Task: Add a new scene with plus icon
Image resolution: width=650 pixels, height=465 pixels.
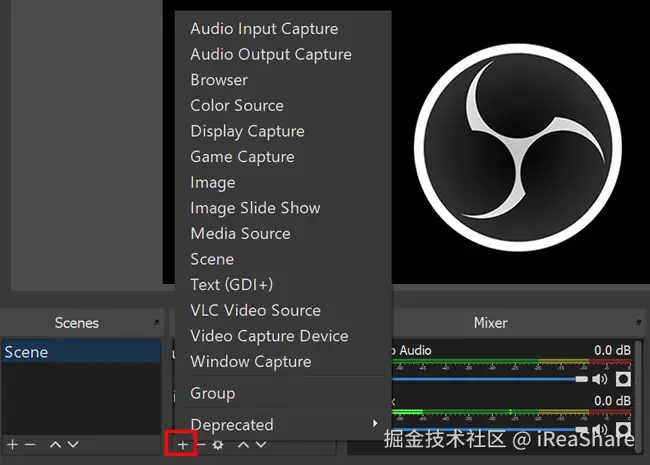Action: click(12, 445)
